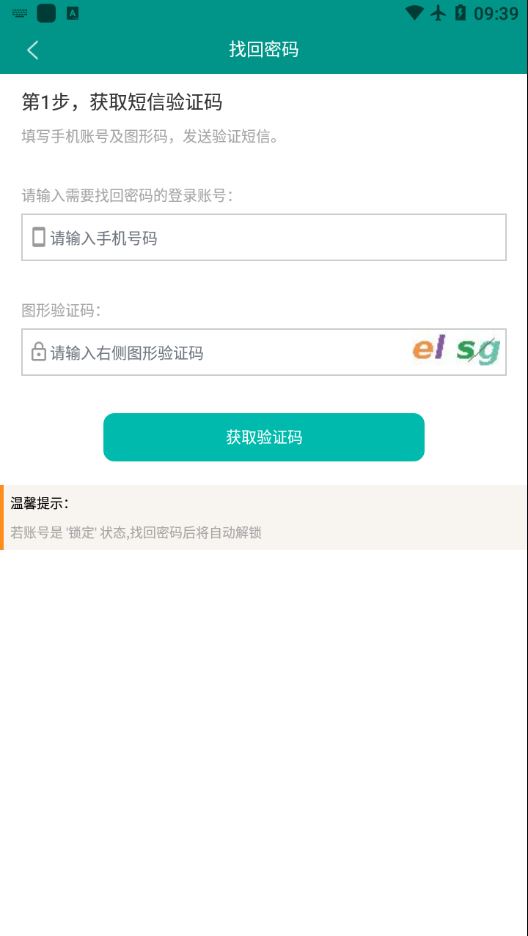
Task: Click the lock icon in the captcha field
Action: point(38,352)
